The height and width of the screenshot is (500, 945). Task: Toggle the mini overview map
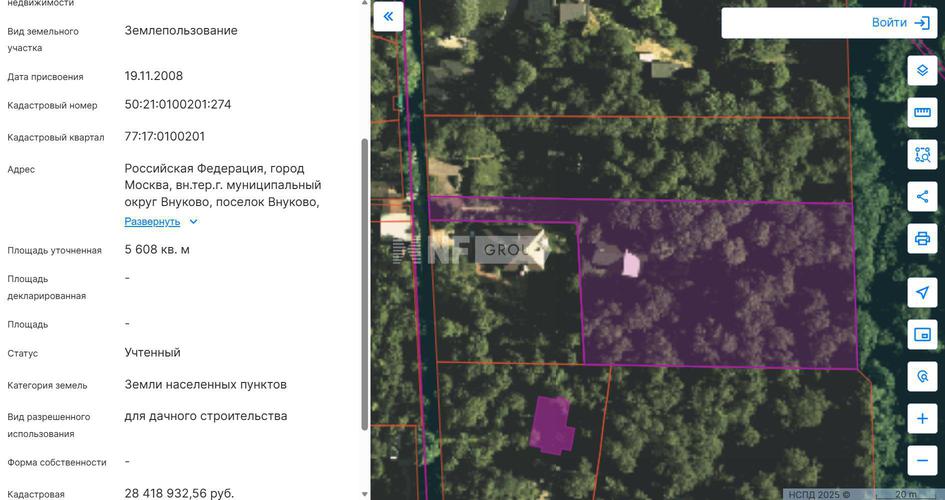(x=922, y=334)
